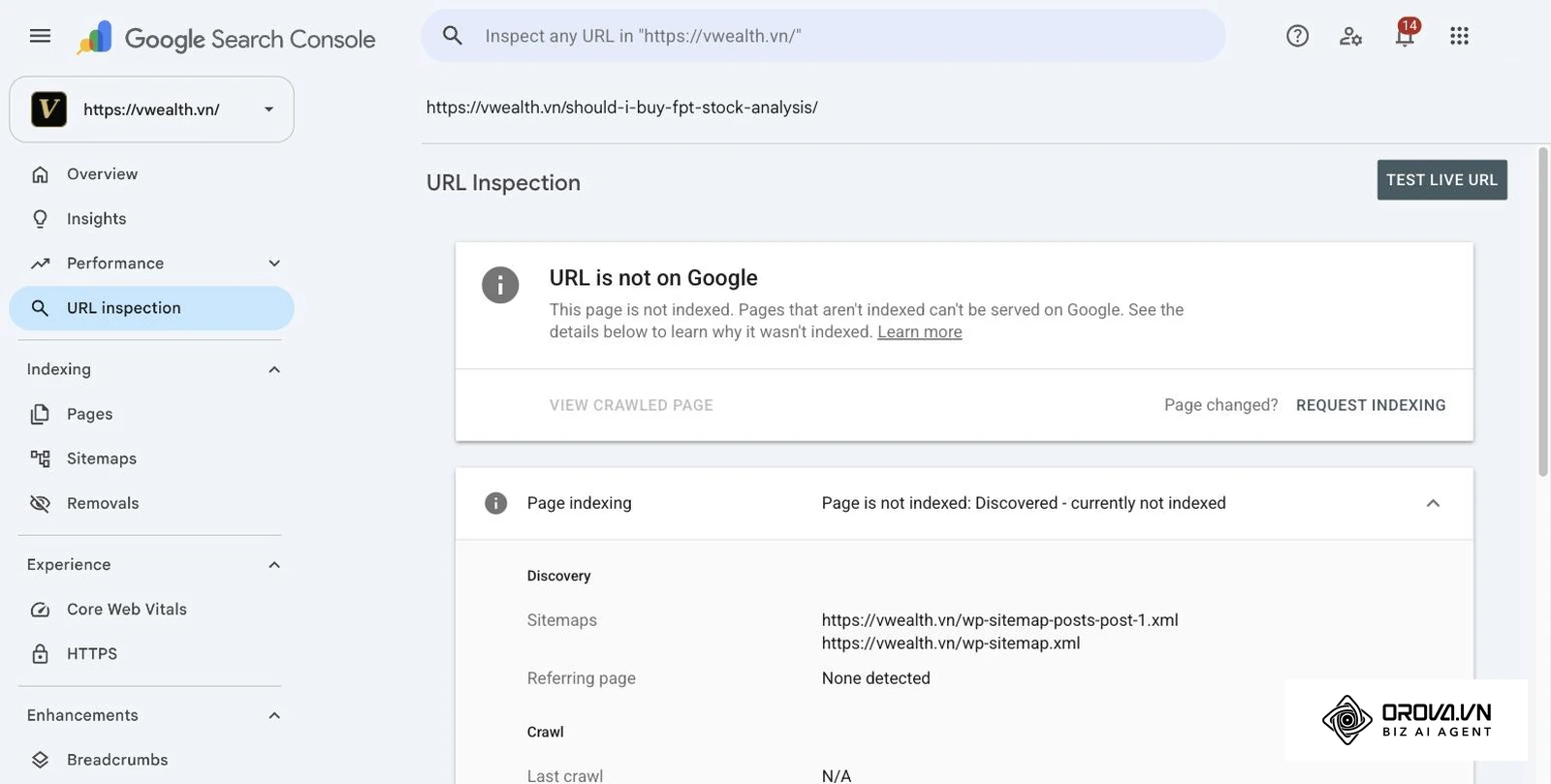1551x784 pixels.
Task: Click the Insights lightbulb icon
Action: [x=40, y=219]
